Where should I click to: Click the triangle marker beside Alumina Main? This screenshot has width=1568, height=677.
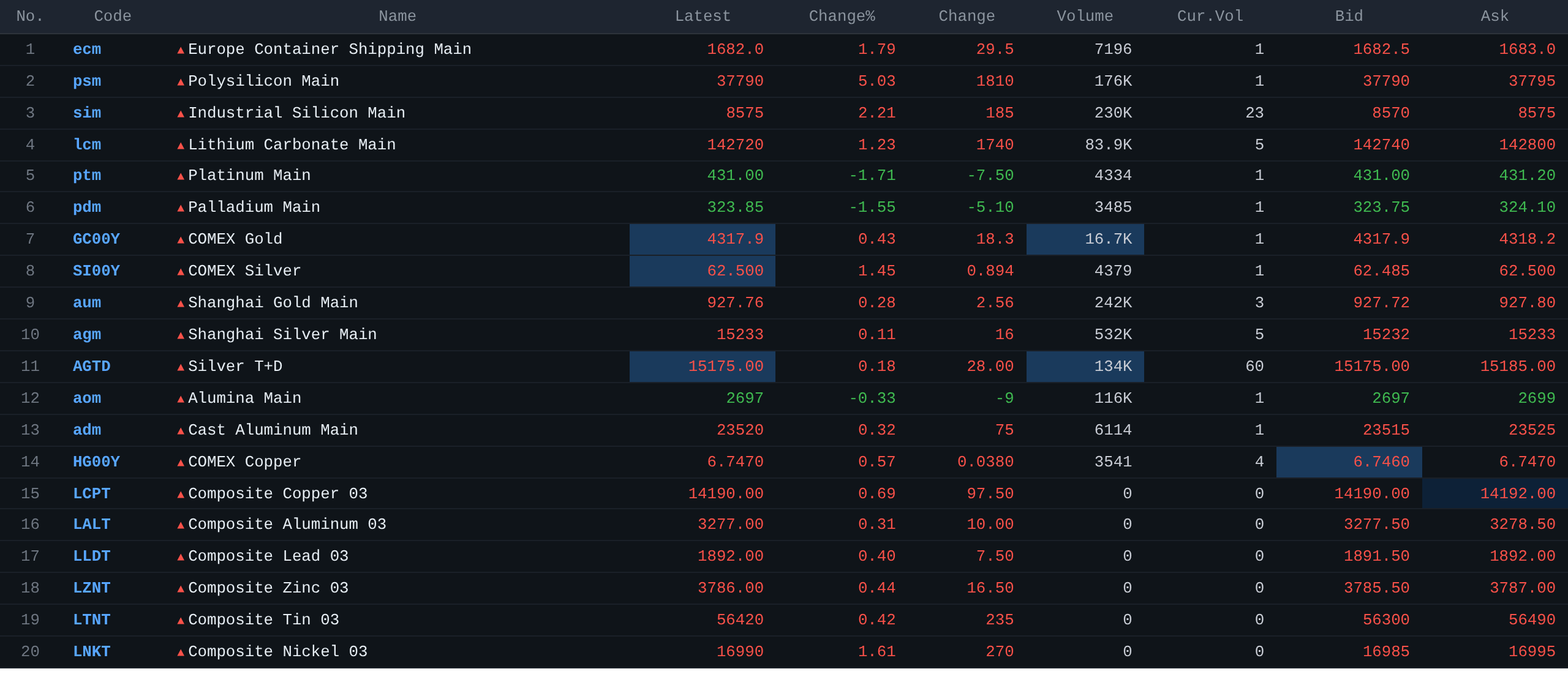pyautogui.click(x=181, y=399)
